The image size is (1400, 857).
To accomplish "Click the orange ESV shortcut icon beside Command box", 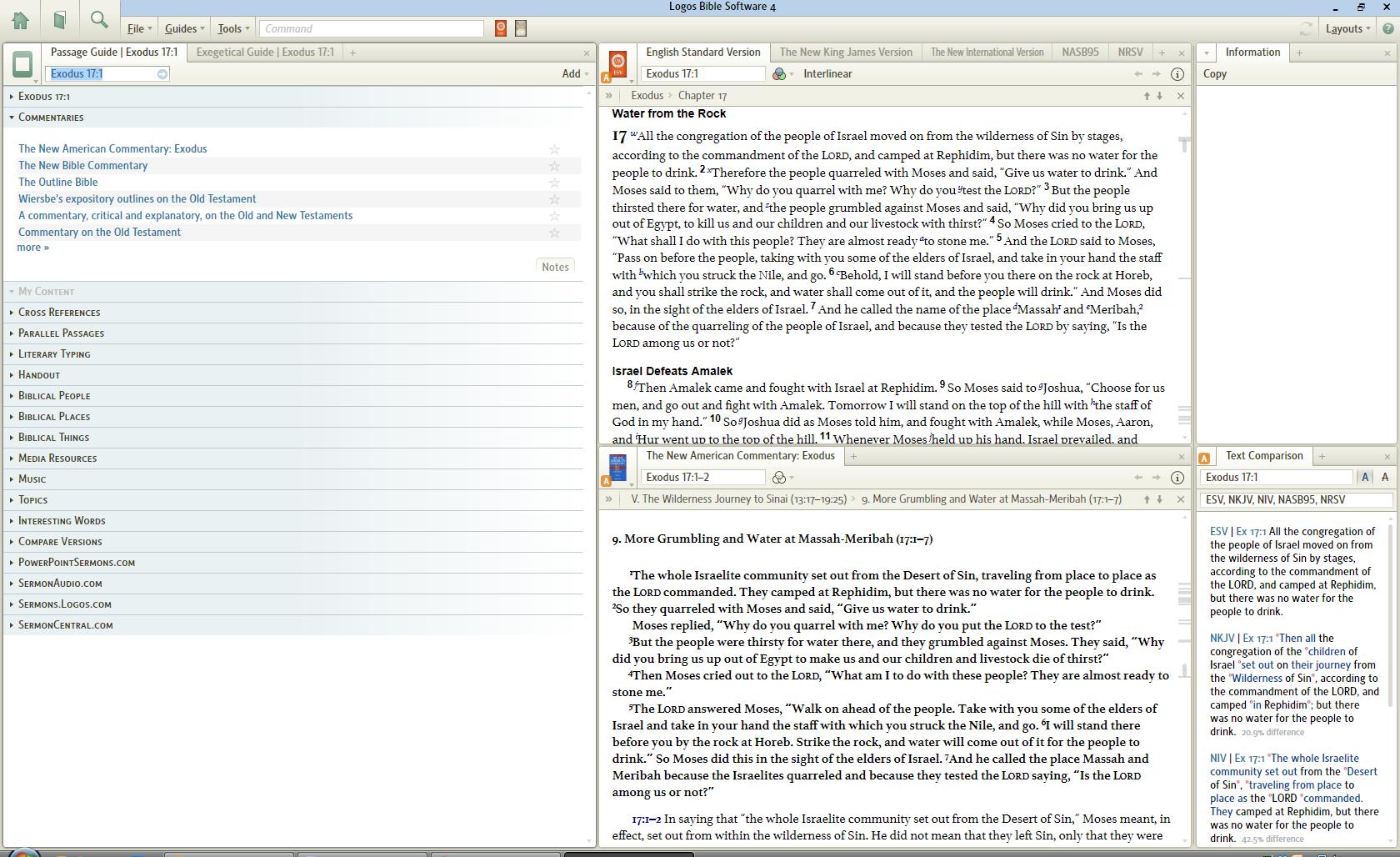I will (501, 28).
